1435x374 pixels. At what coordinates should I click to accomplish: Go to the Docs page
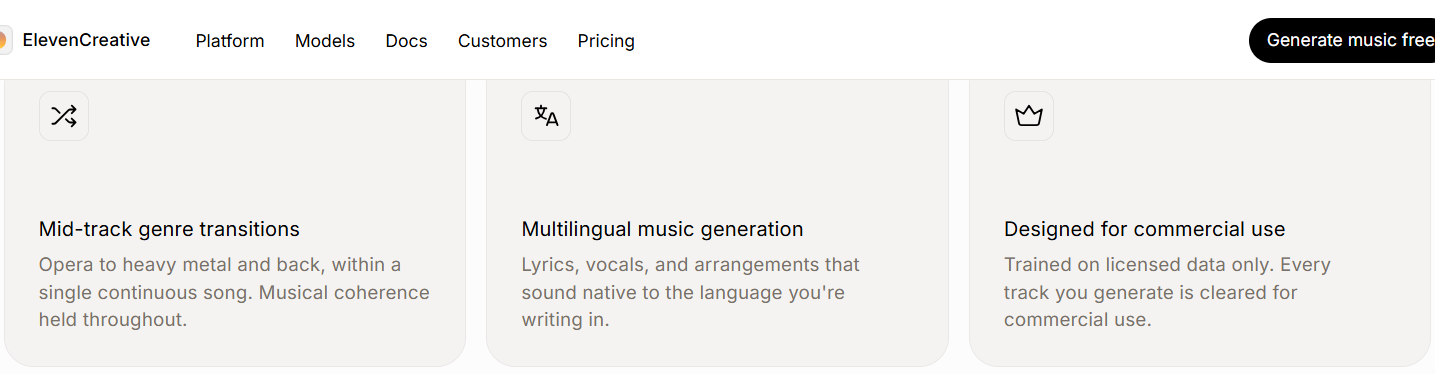[406, 41]
